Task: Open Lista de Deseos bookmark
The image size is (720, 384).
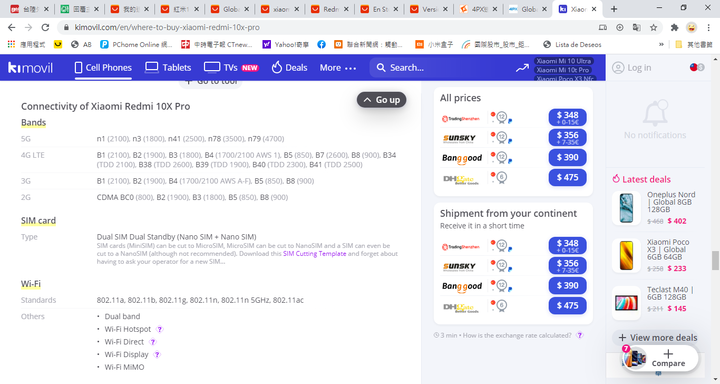Action: click(x=572, y=45)
